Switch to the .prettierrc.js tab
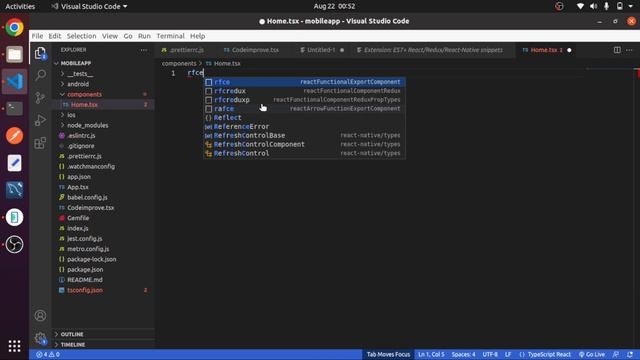This screenshot has height=360, width=640. (187, 50)
